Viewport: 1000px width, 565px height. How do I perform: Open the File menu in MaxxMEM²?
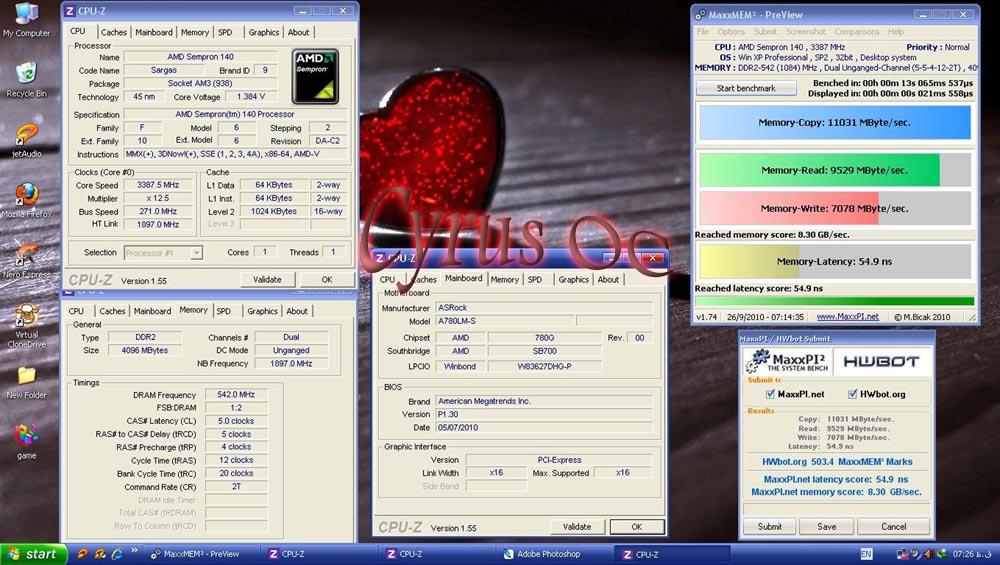point(703,31)
